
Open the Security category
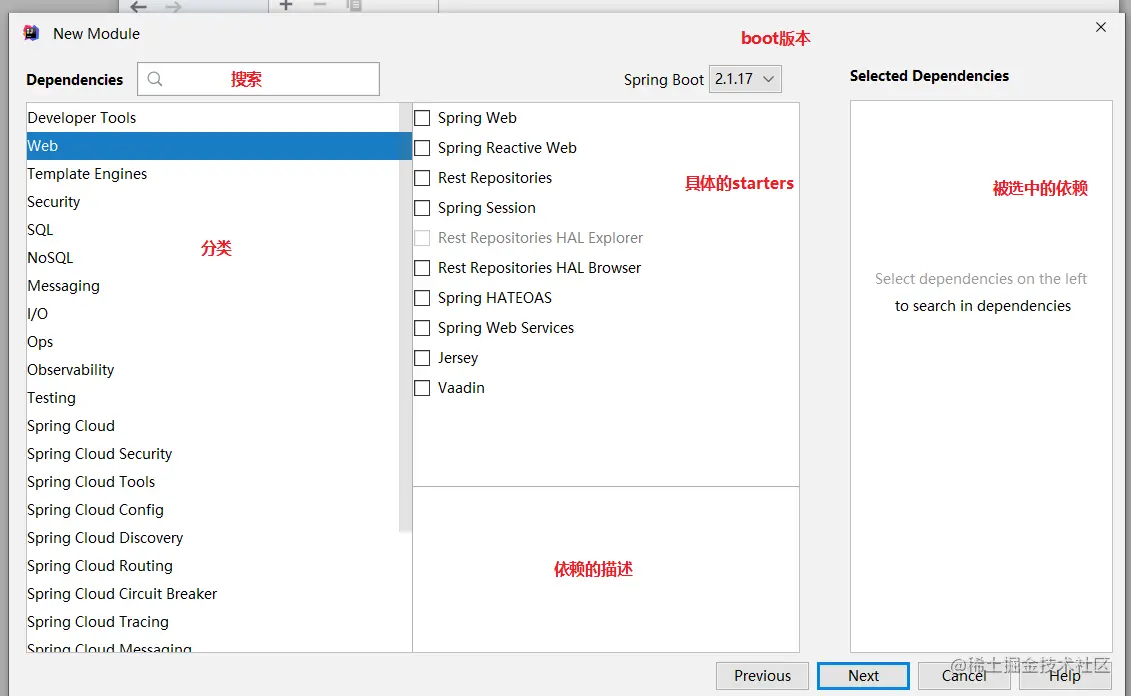[213, 202]
